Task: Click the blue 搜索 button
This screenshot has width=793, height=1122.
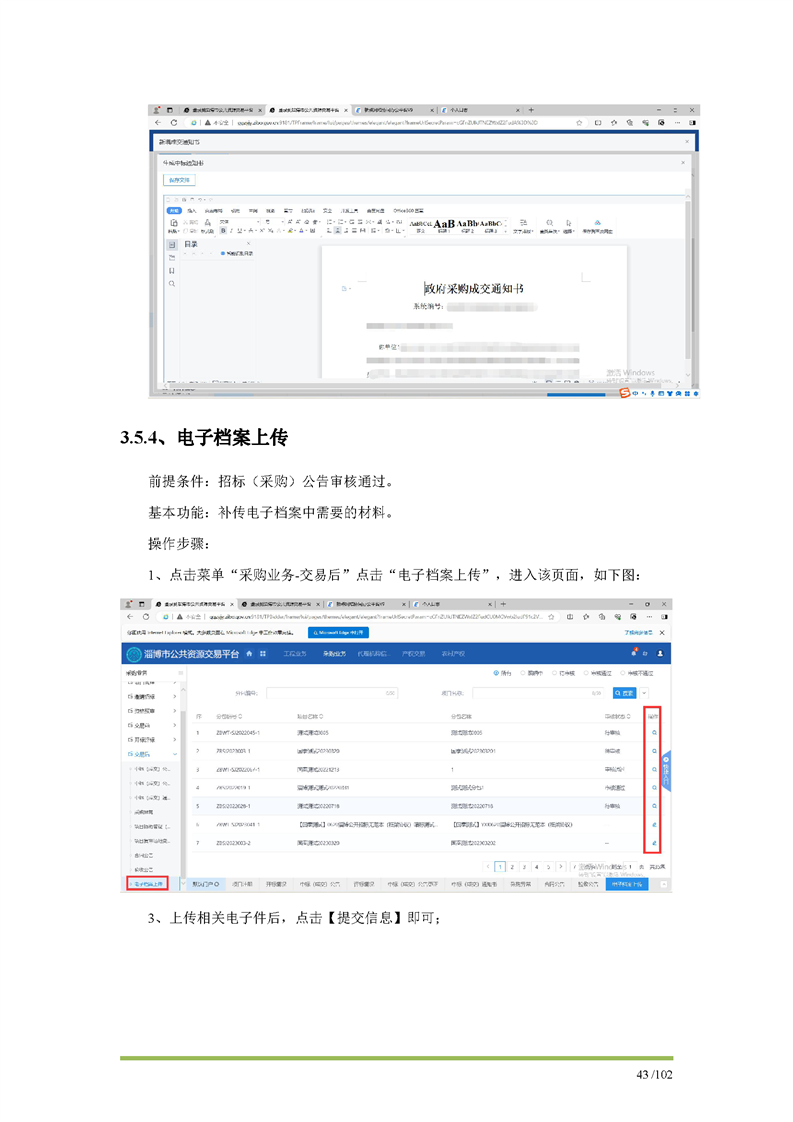Action: pyautogui.click(x=623, y=692)
